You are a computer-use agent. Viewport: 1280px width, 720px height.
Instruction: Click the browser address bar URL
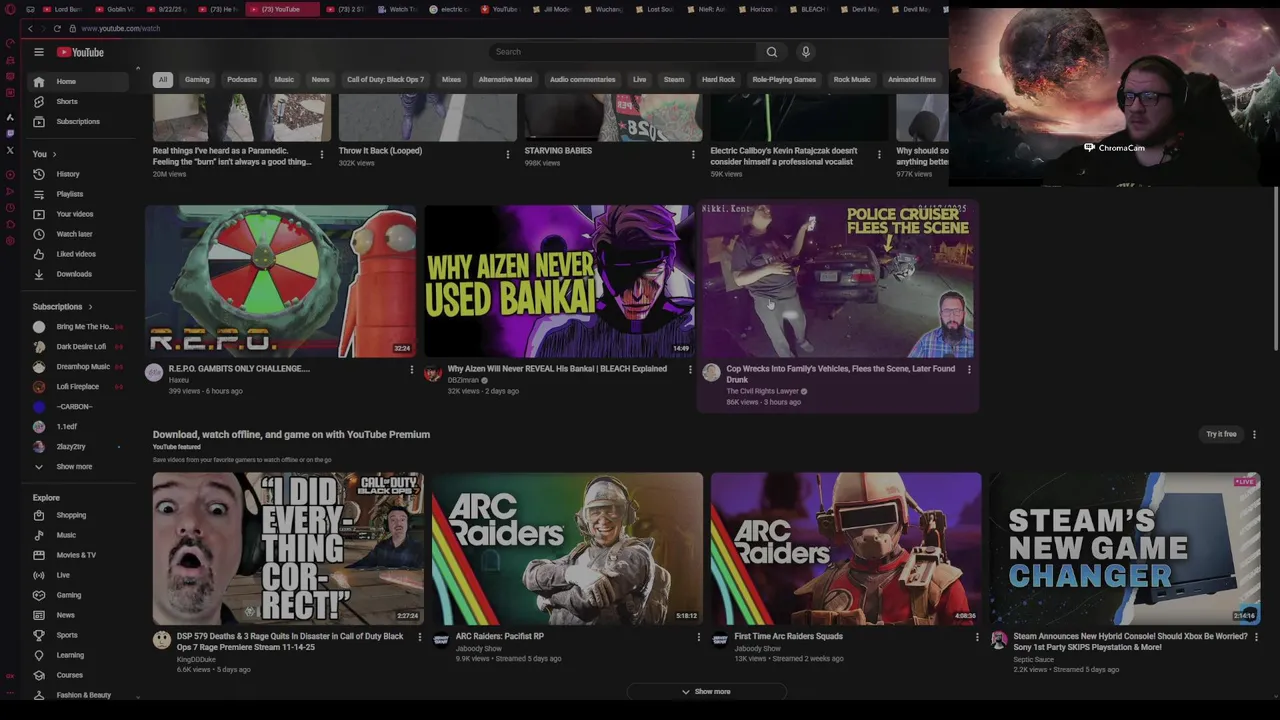point(120,28)
